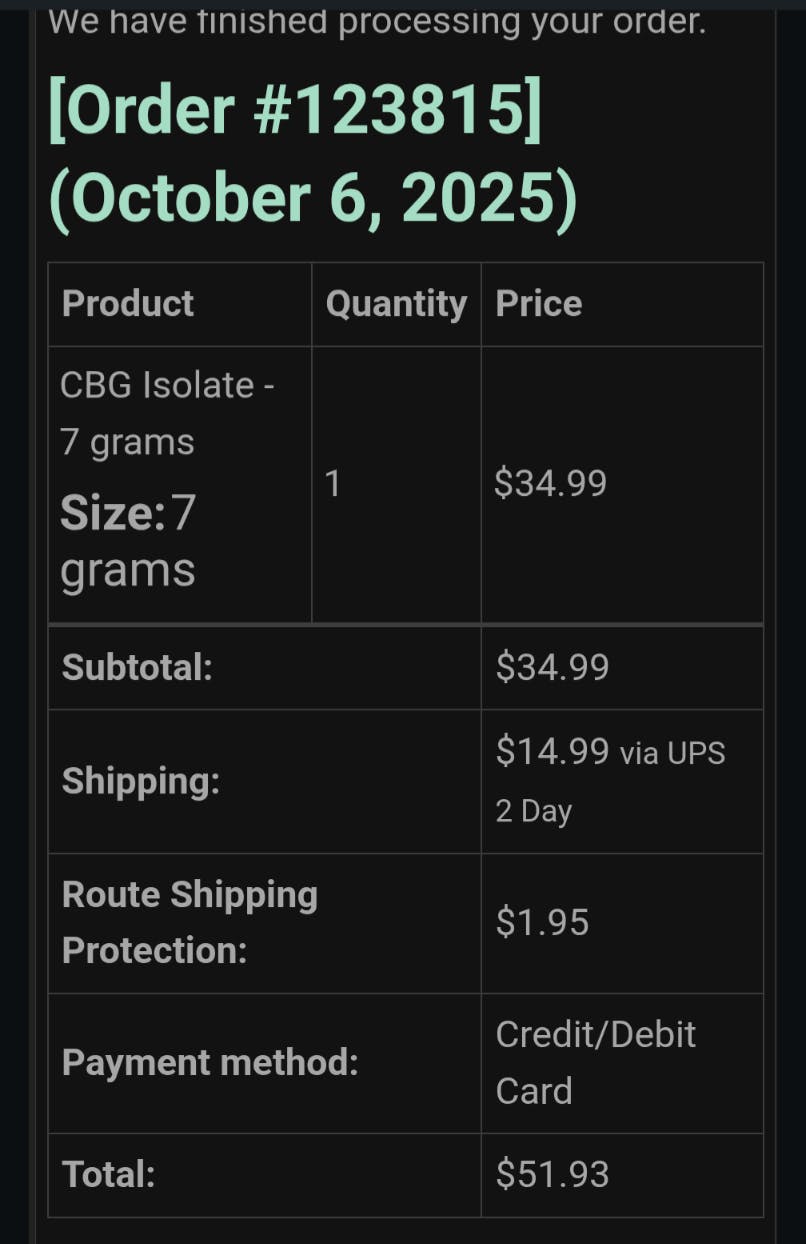Click the Payment method label
Image resolution: width=806 pixels, height=1244 pixels.
210,1063
